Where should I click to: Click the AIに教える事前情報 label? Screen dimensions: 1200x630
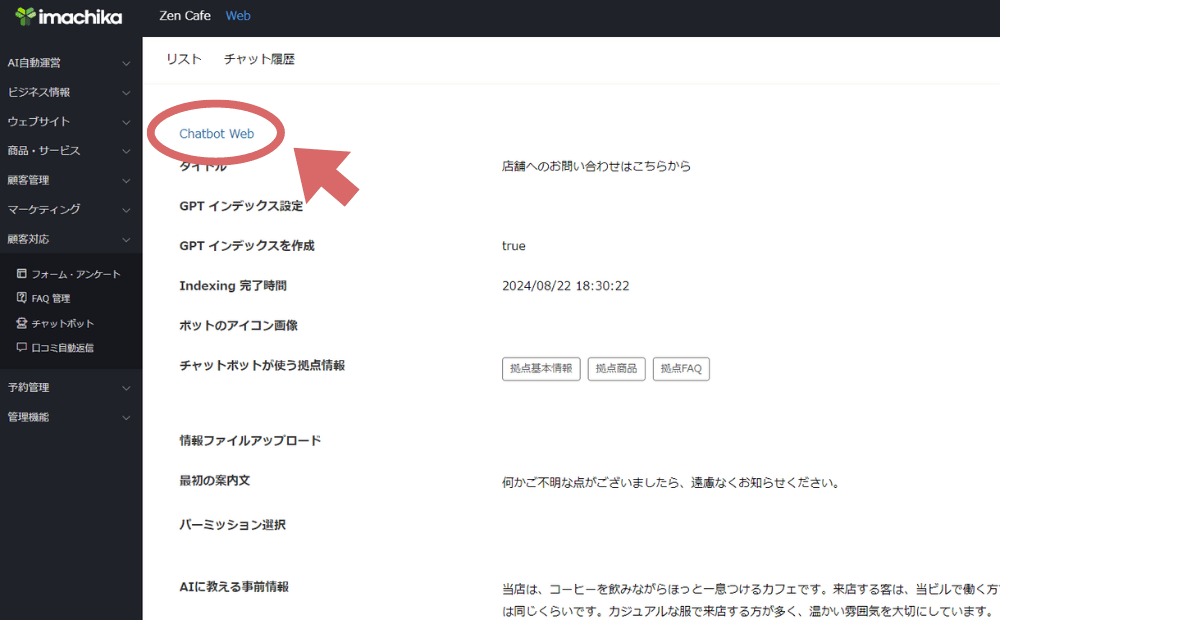click(x=234, y=587)
